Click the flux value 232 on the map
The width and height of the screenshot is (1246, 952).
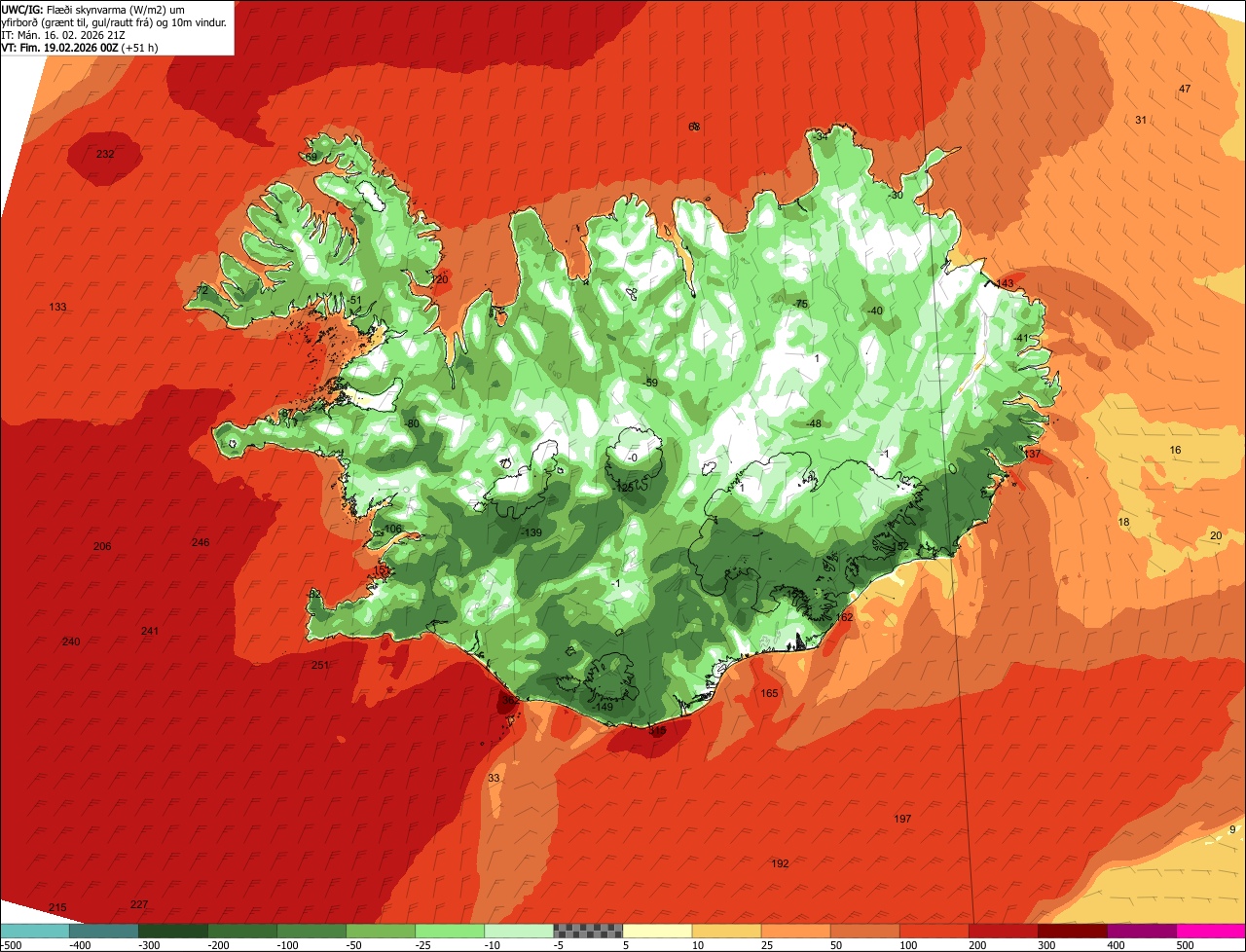[105, 155]
